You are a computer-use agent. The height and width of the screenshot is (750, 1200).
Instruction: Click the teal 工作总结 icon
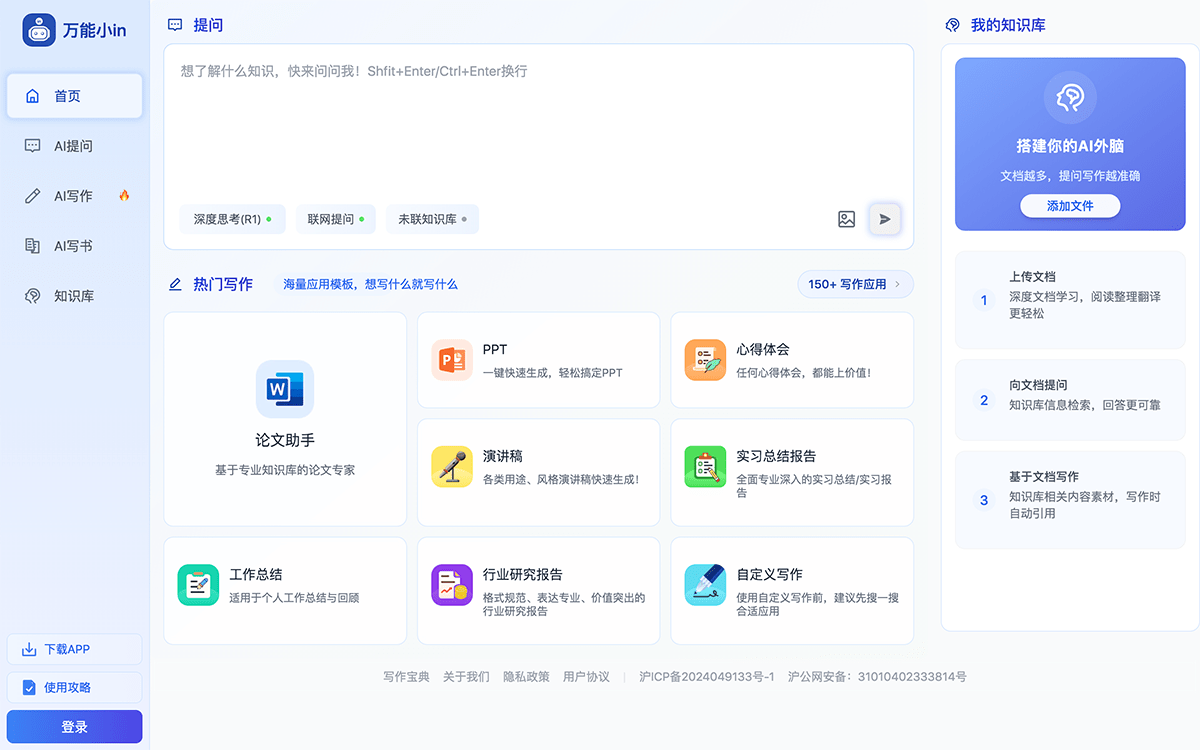[x=198, y=585]
